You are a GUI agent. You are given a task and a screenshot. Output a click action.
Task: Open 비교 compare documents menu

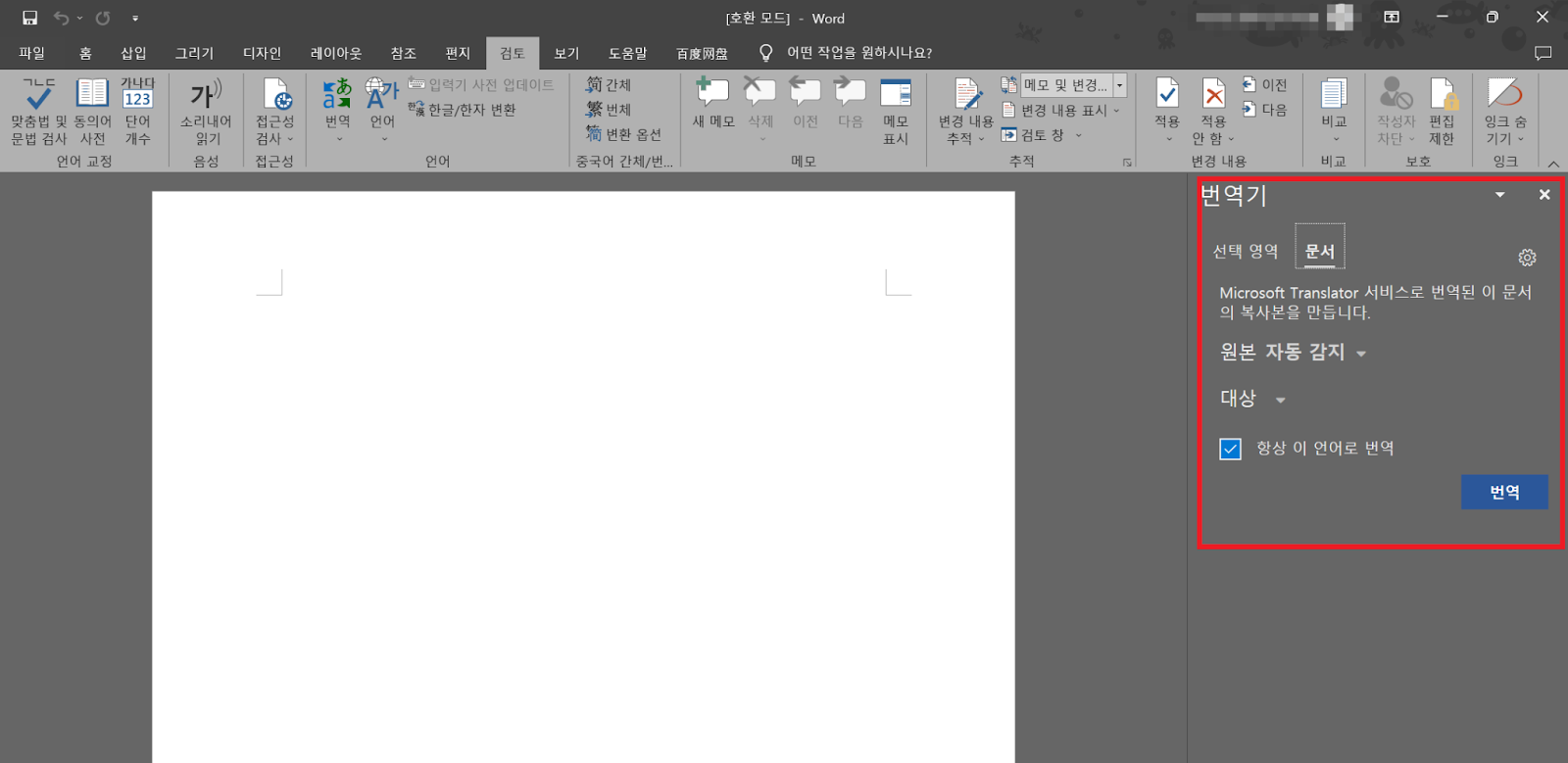click(x=1334, y=113)
